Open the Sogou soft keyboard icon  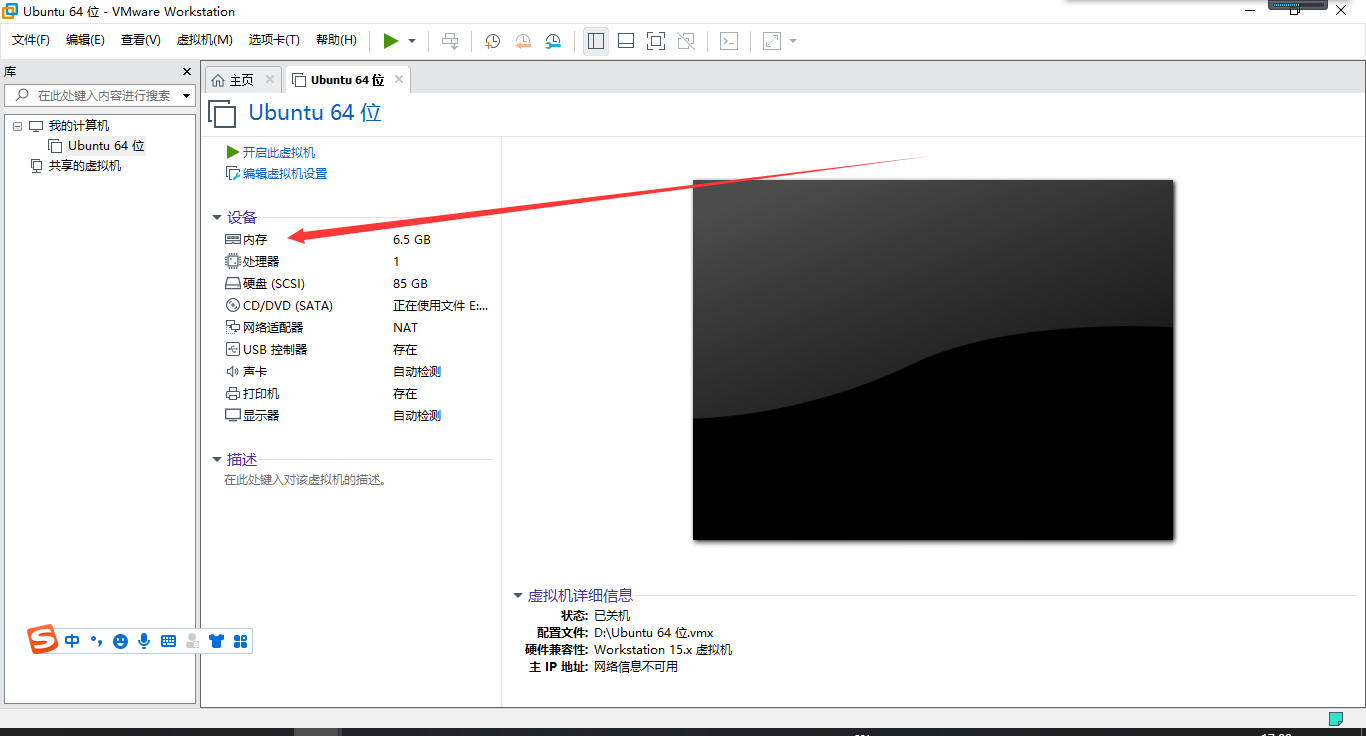pos(168,641)
